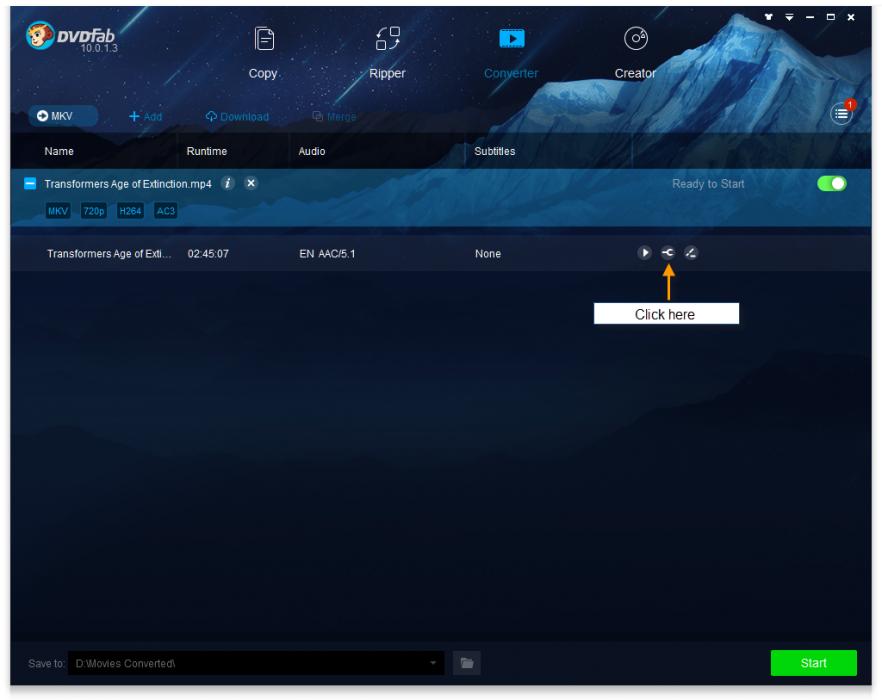882x700 pixels.
Task: Click the 02:45:07 runtime value
Action: click(208, 254)
